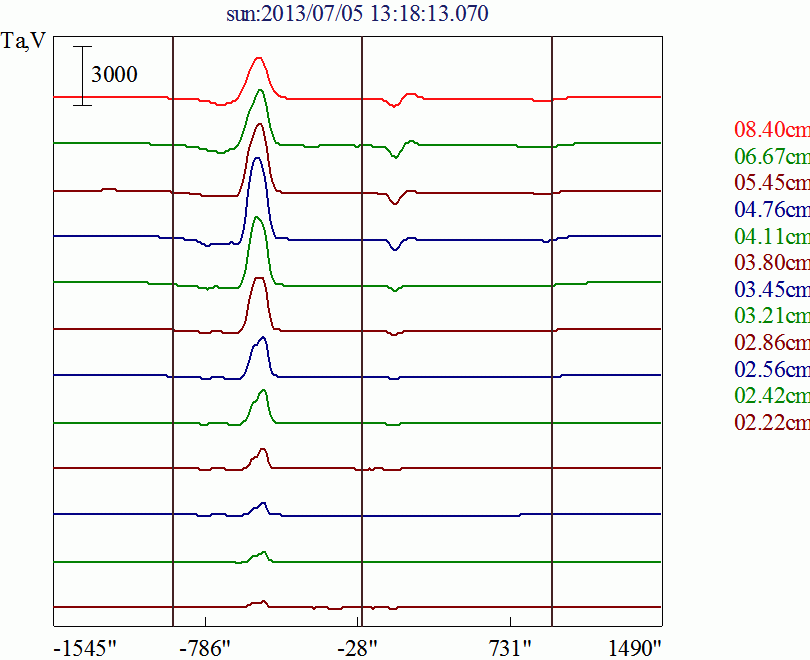Select the 02.86cm legend entry

click(772, 342)
